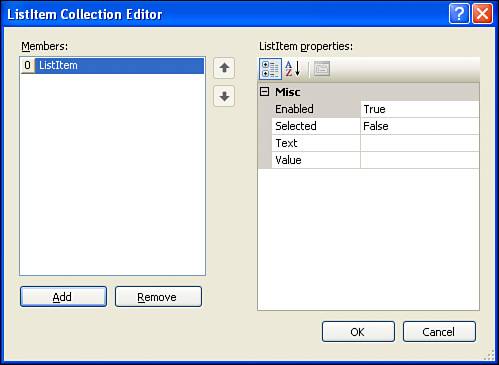This screenshot has width=499, height=365.
Task: Sort properties alphabetically with the A-Z icon
Action: pyautogui.click(x=293, y=69)
